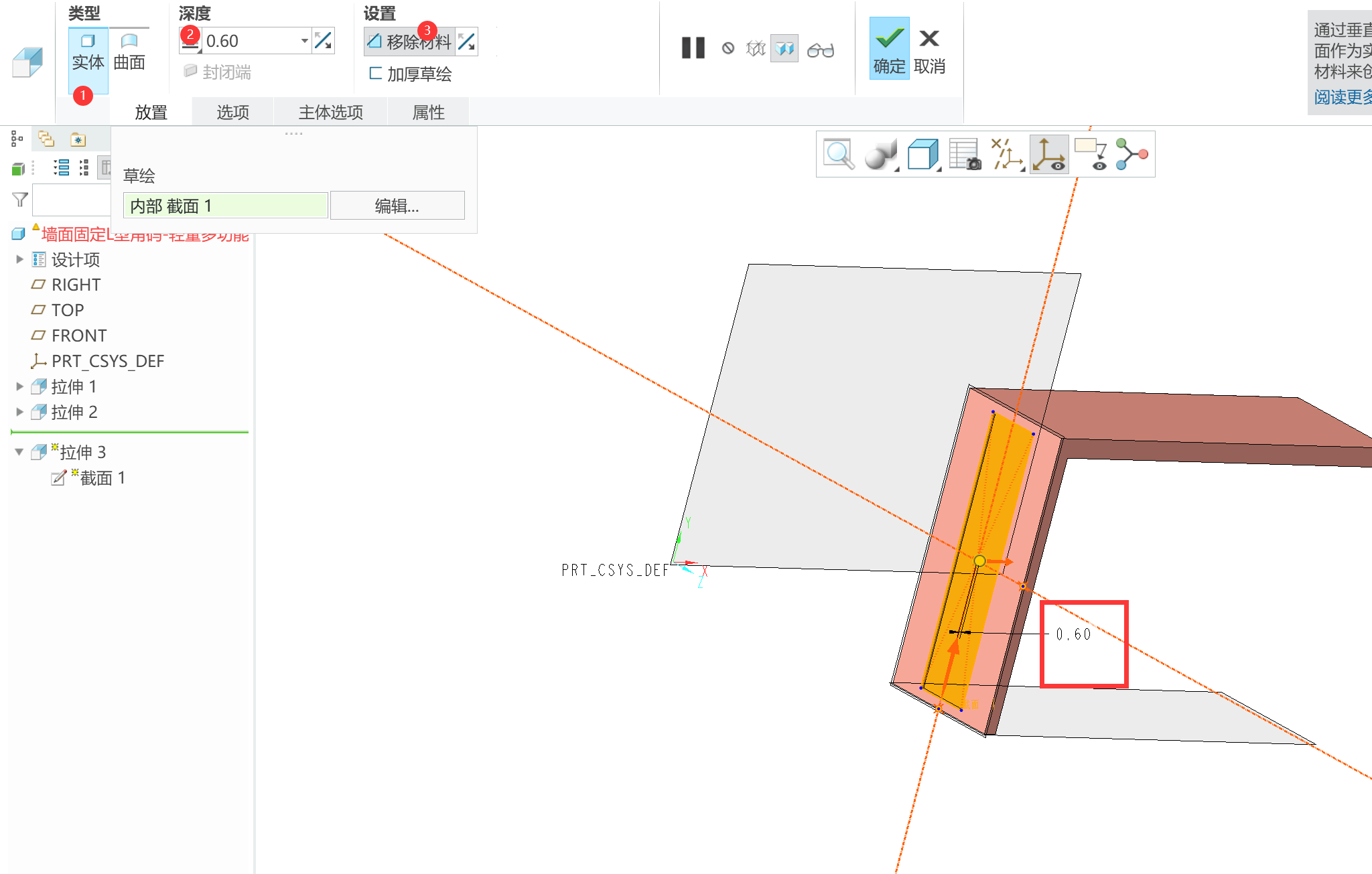The image size is (1372, 874).
Task: Select 曲面 surface type
Action: (x=129, y=52)
